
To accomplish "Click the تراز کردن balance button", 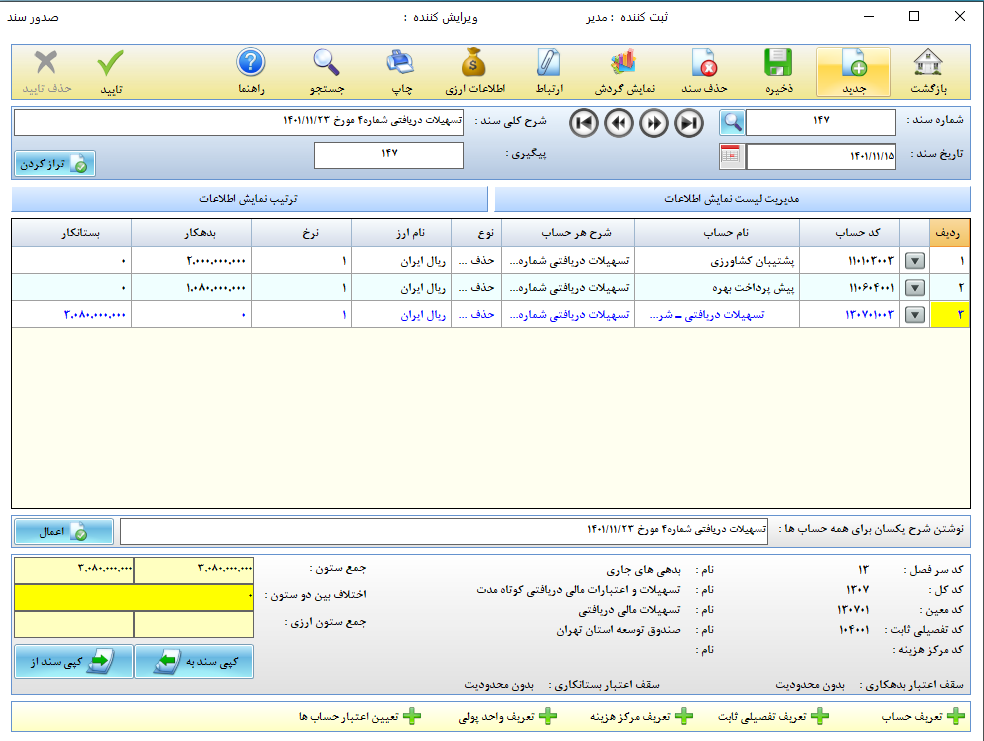I will coord(55,164).
